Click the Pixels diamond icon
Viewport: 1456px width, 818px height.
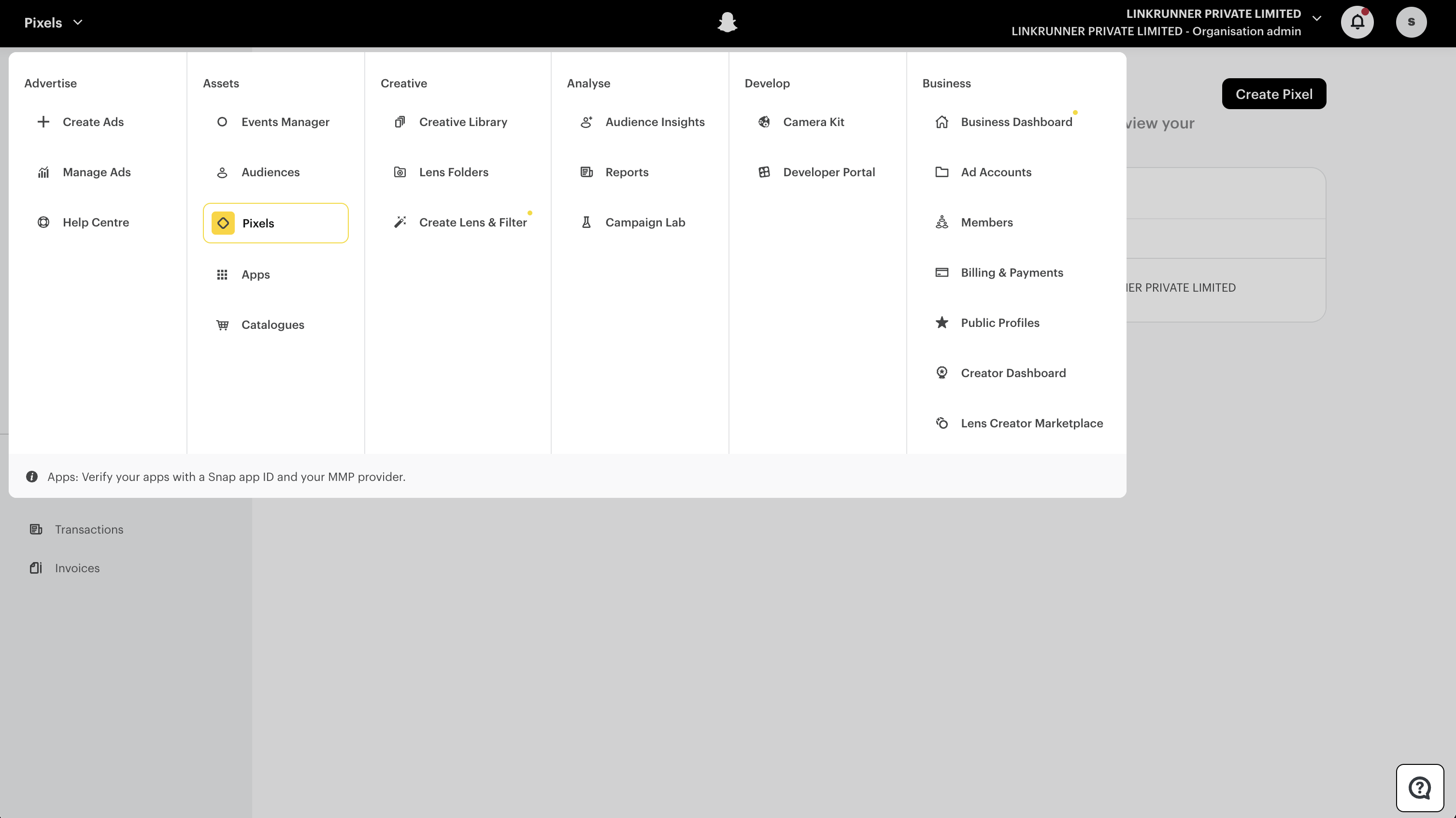(x=223, y=223)
